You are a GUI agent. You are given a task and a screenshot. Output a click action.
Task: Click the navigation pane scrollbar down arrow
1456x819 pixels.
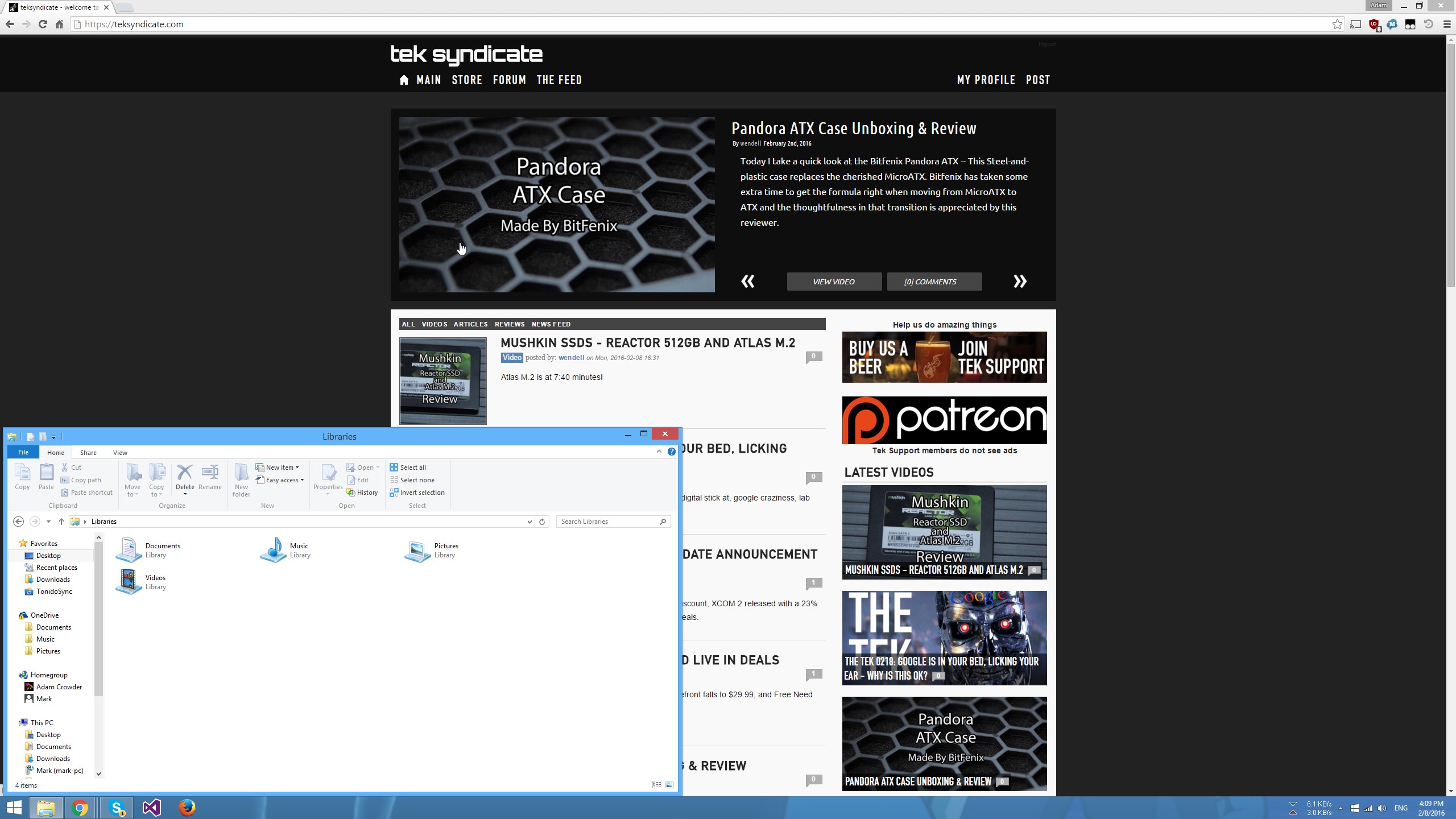click(98, 773)
